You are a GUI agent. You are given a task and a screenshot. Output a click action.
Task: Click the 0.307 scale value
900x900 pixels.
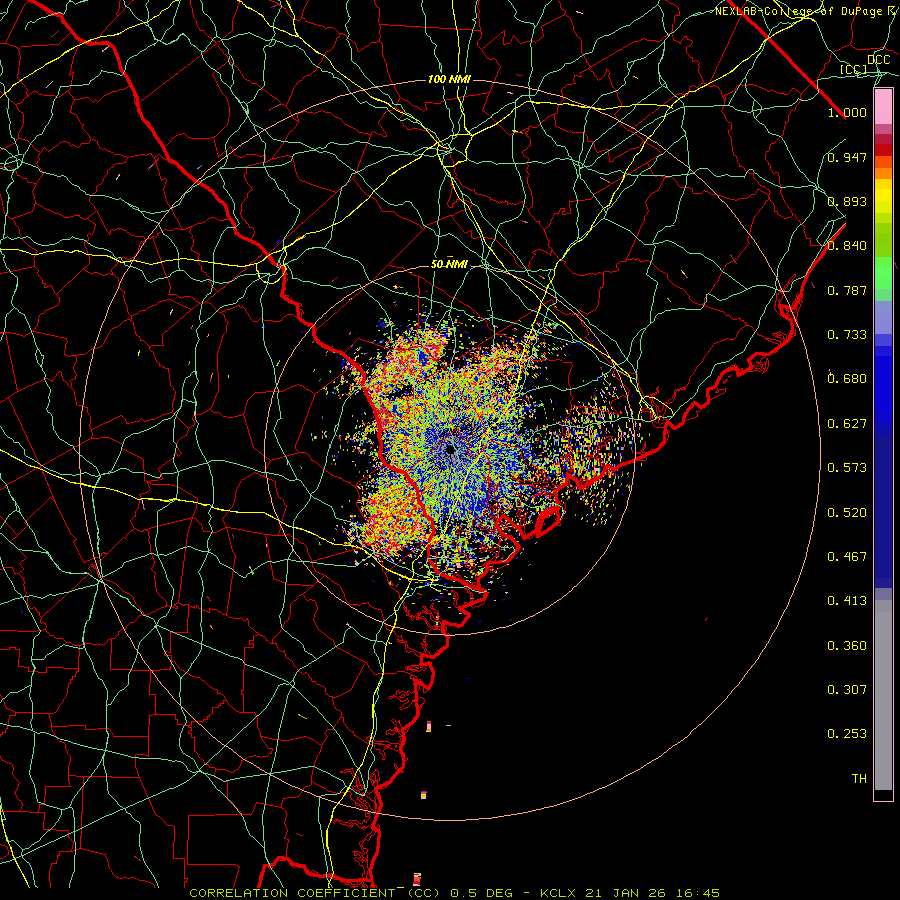(x=847, y=690)
